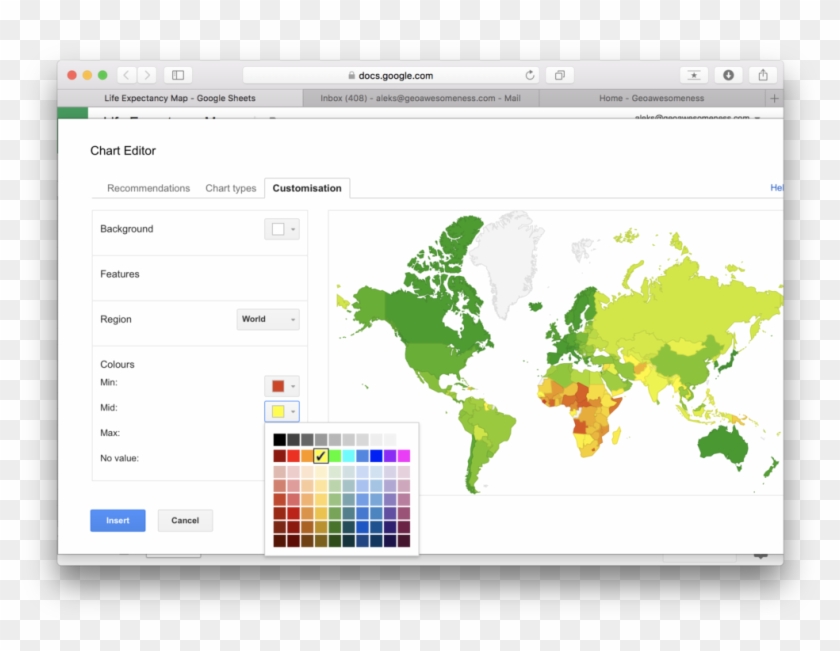This screenshot has width=840, height=651.
Task: Click the padlock icon in the address bar
Action: (x=352, y=74)
